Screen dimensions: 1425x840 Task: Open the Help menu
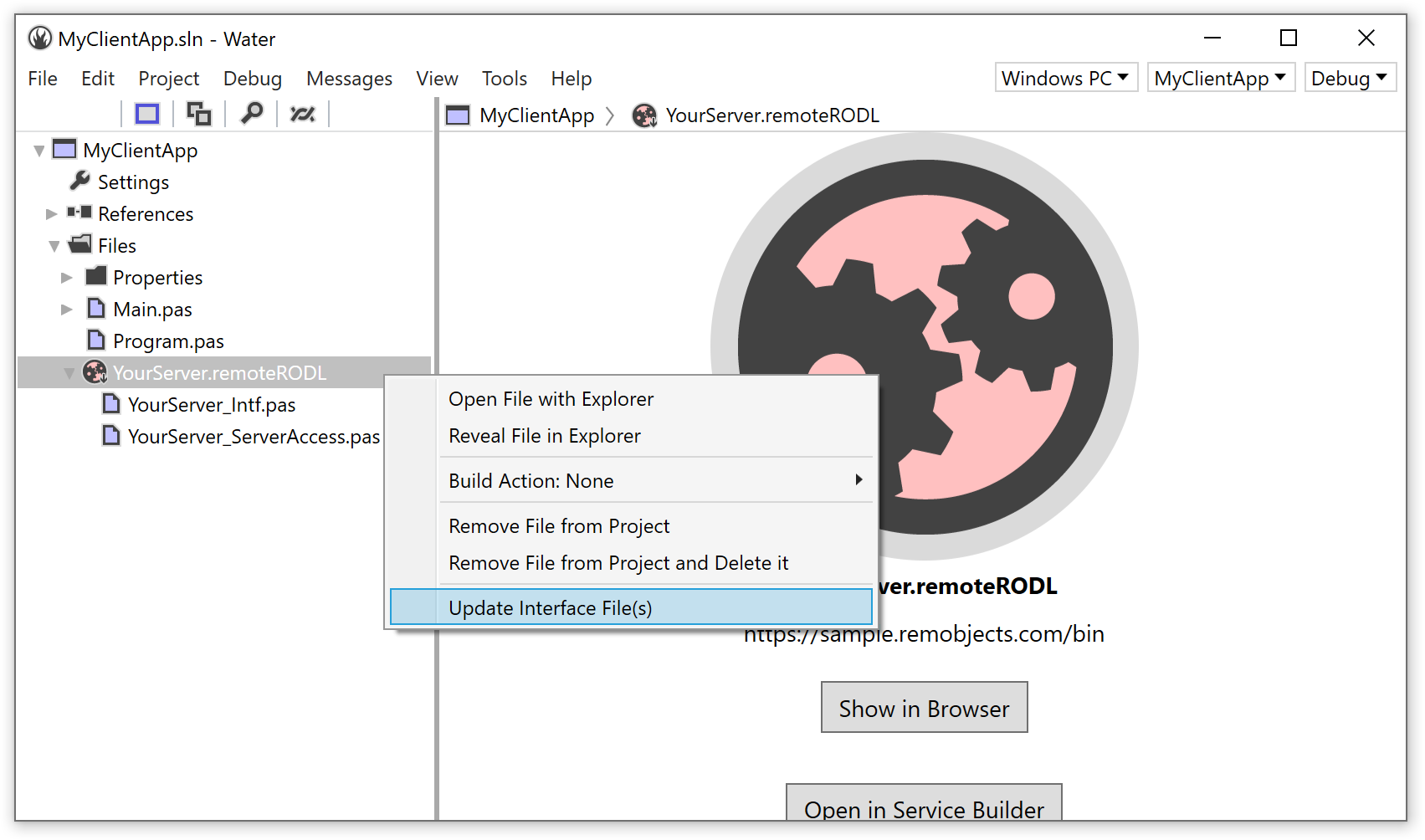click(572, 79)
